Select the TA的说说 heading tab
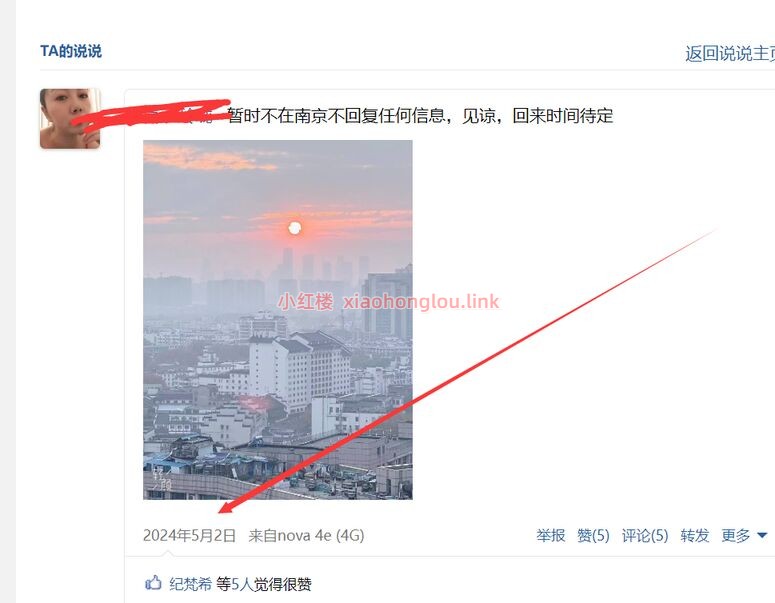This screenshot has width=775, height=603. 71,51
